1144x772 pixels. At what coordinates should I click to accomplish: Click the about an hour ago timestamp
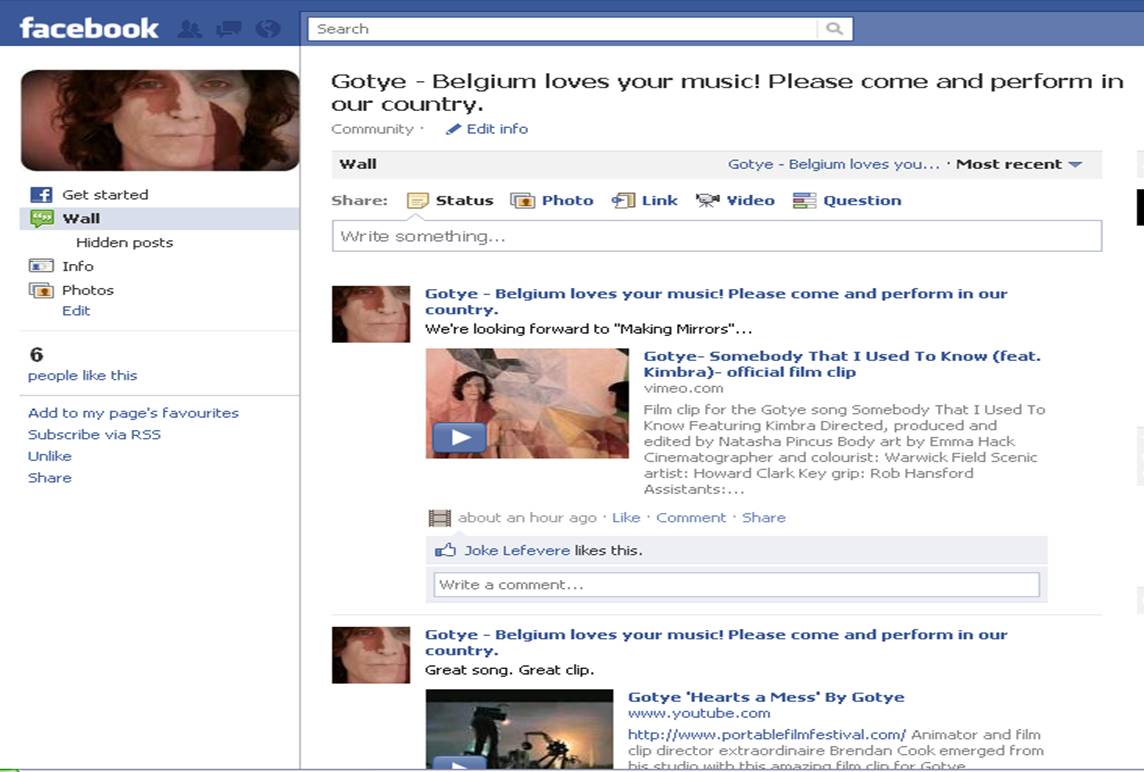click(527, 517)
